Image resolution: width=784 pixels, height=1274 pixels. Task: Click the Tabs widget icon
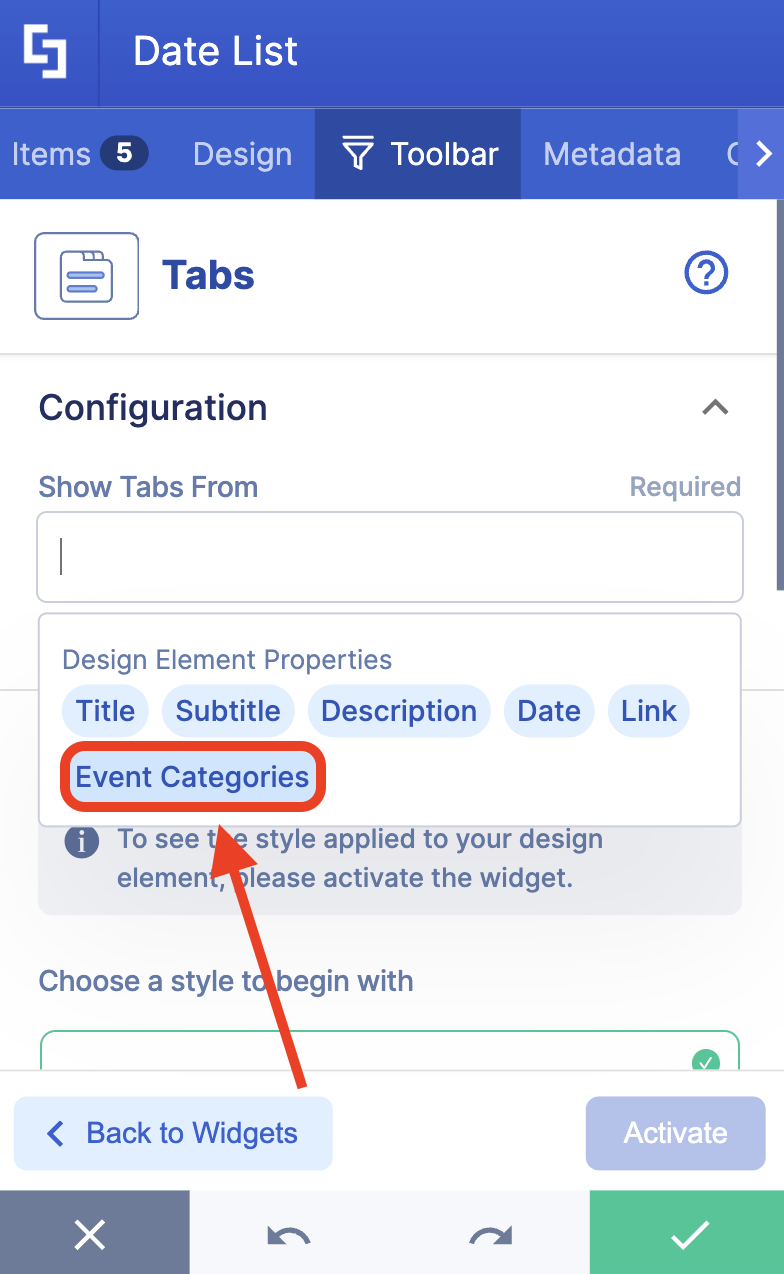(86, 275)
